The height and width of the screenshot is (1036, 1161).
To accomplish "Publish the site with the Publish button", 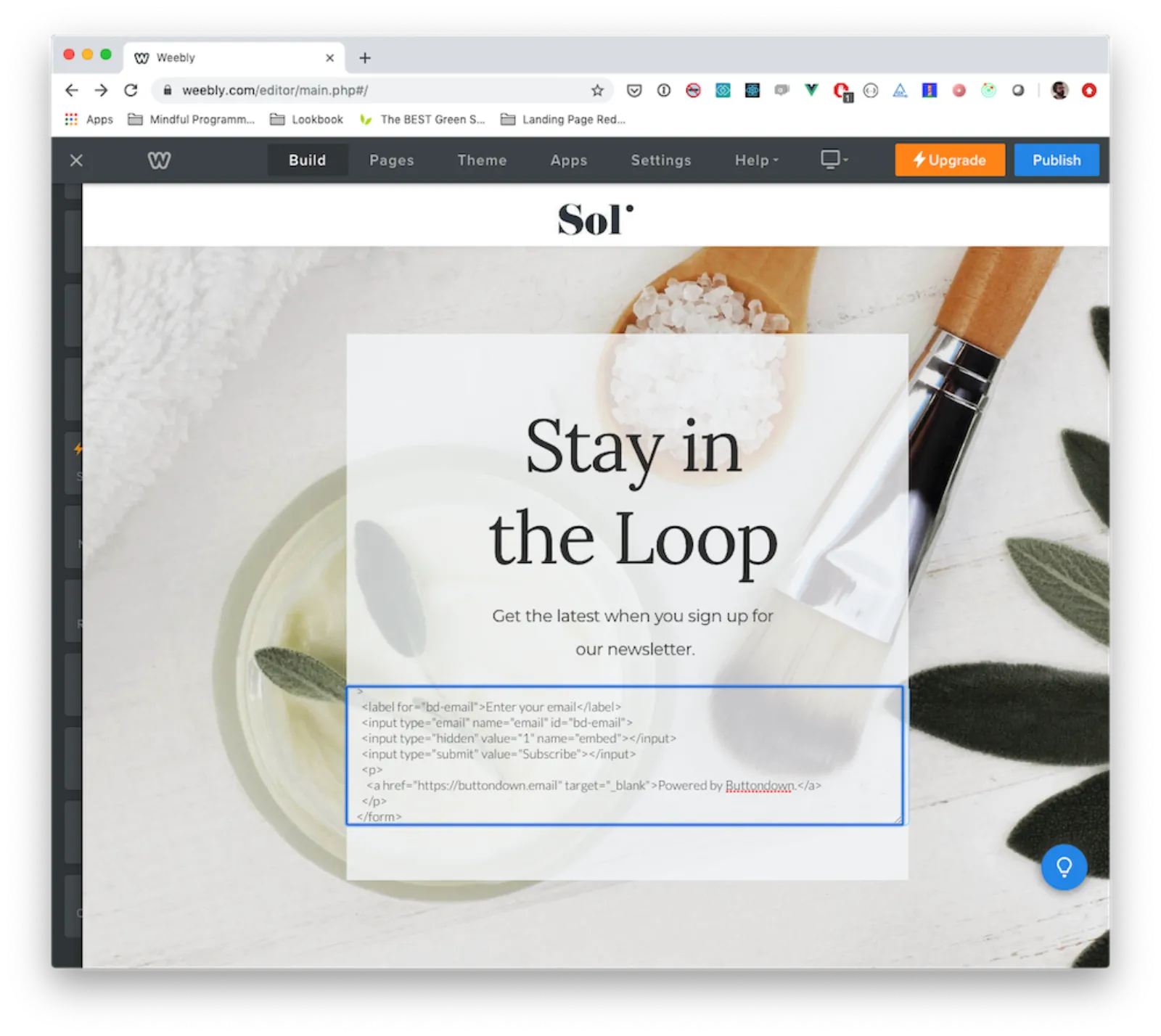I will coord(1056,160).
